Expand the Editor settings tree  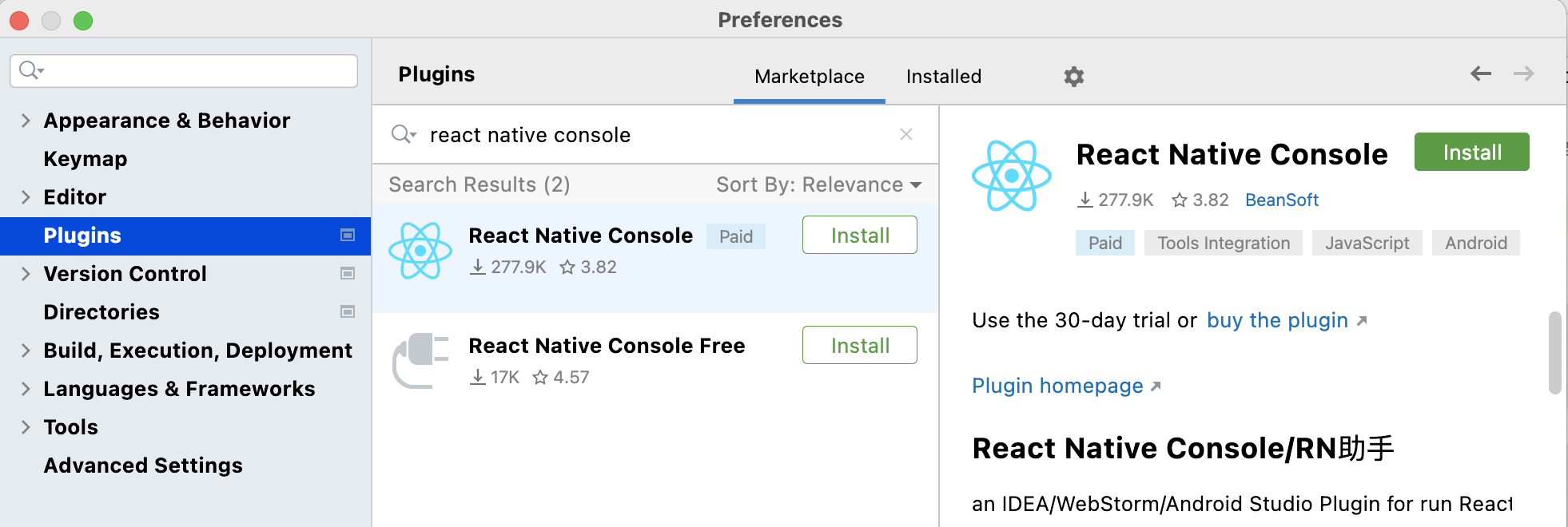coord(26,197)
